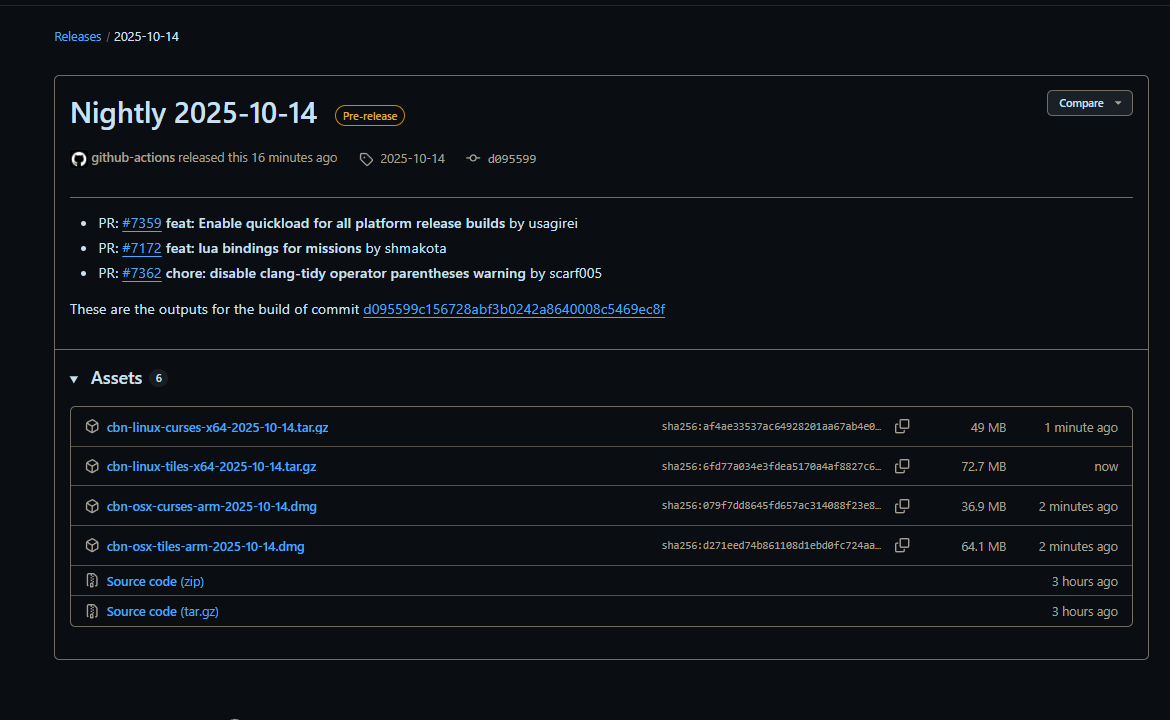Collapse the Assets section triangle

click(x=74, y=379)
